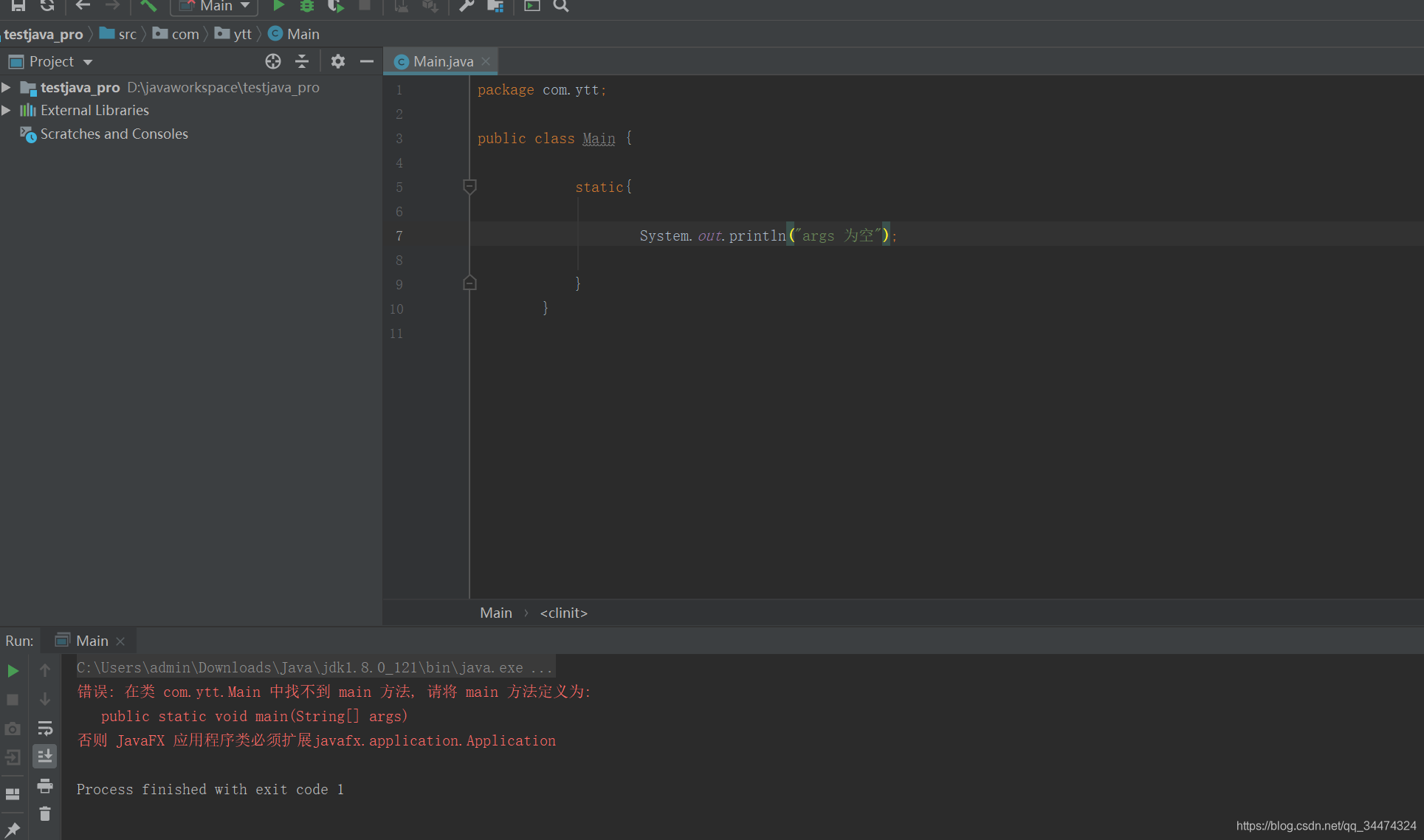Click the ytt breadcrumb folder
This screenshot has height=840, width=1424.
click(x=233, y=34)
